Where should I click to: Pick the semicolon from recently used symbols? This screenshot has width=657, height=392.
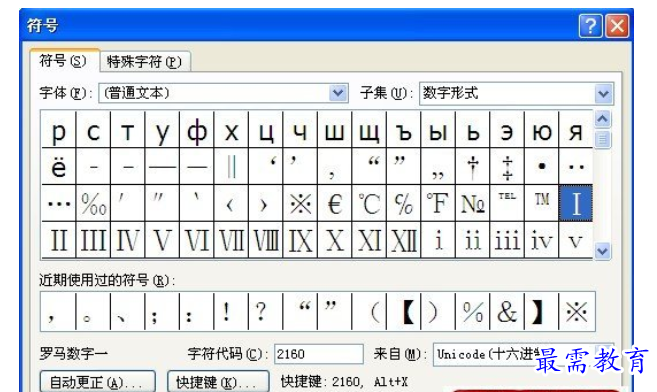tap(162, 312)
